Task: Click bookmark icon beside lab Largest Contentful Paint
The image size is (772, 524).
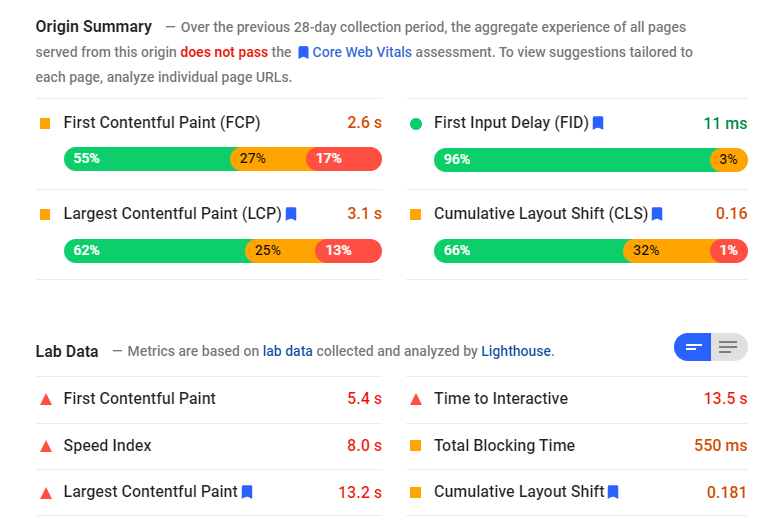Action: pos(247,491)
